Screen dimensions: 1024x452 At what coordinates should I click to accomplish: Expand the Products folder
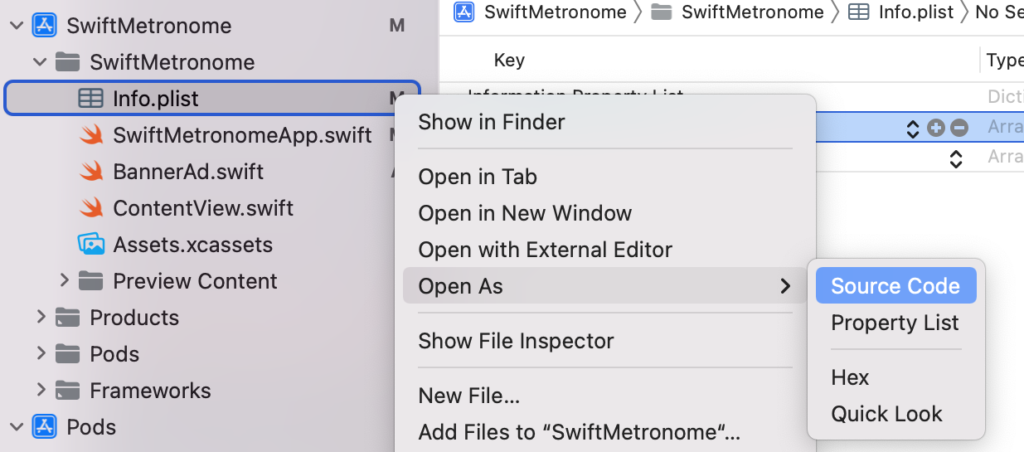click(x=41, y=317)
